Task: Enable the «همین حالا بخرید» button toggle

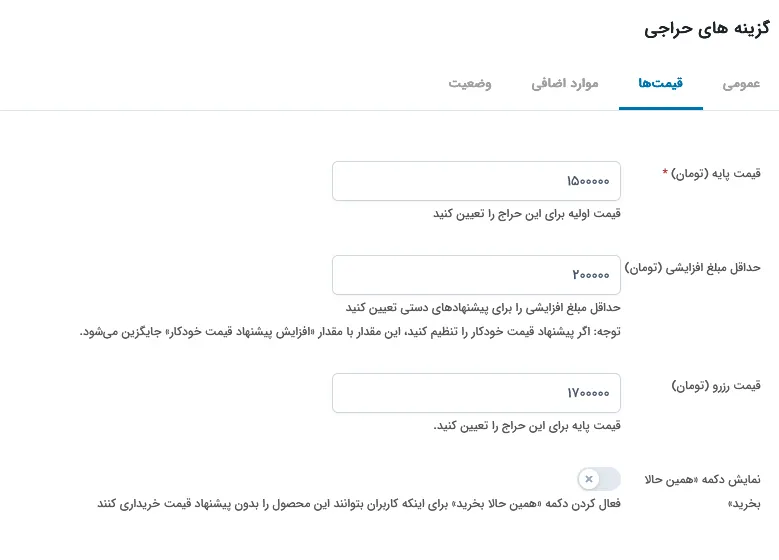Action: 599,479
